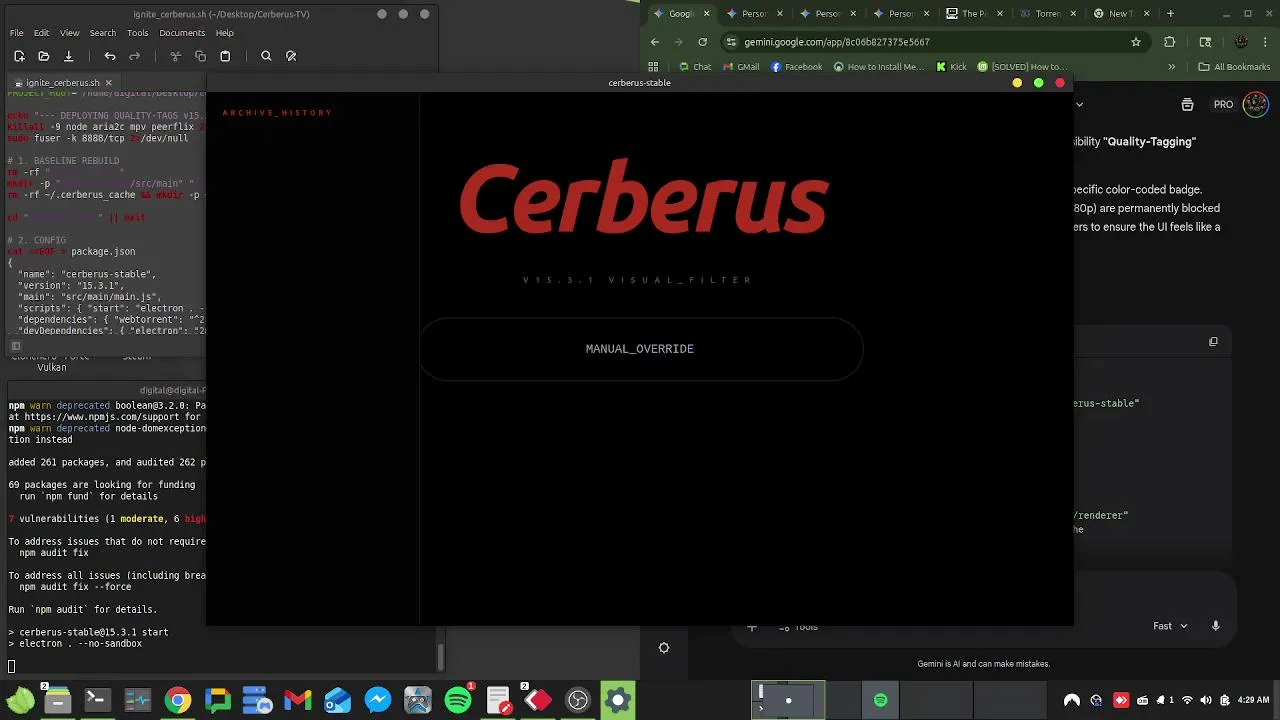Open Spotify from the taskbar launcher
The height and width of the screenshot is (720, 1280).
458,701
